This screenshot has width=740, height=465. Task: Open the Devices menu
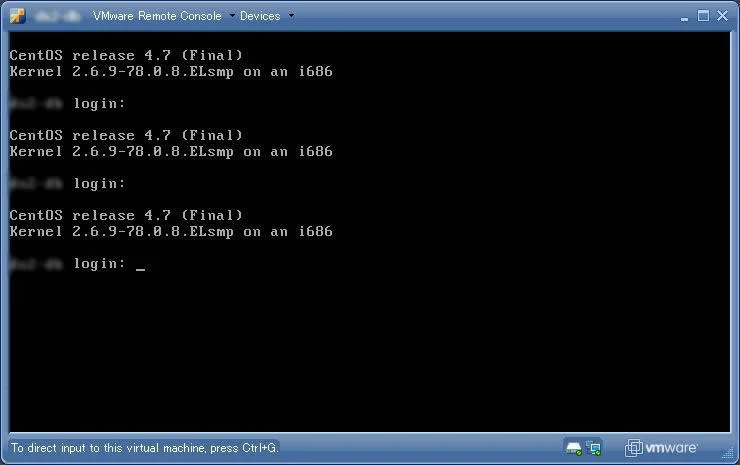260,16
